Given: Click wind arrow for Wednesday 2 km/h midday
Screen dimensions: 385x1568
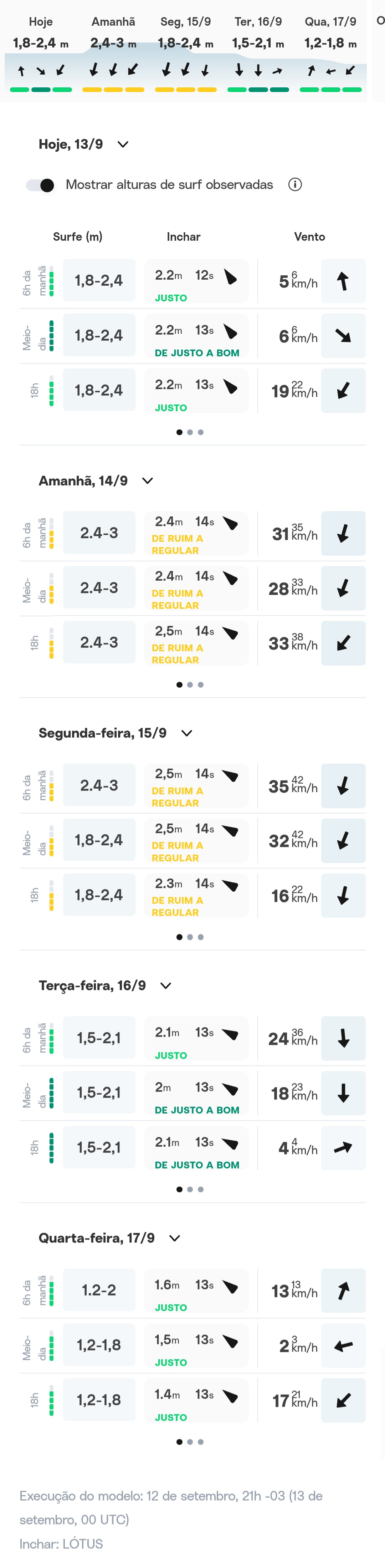Looking at the screenshot, I should [343, 1346].
